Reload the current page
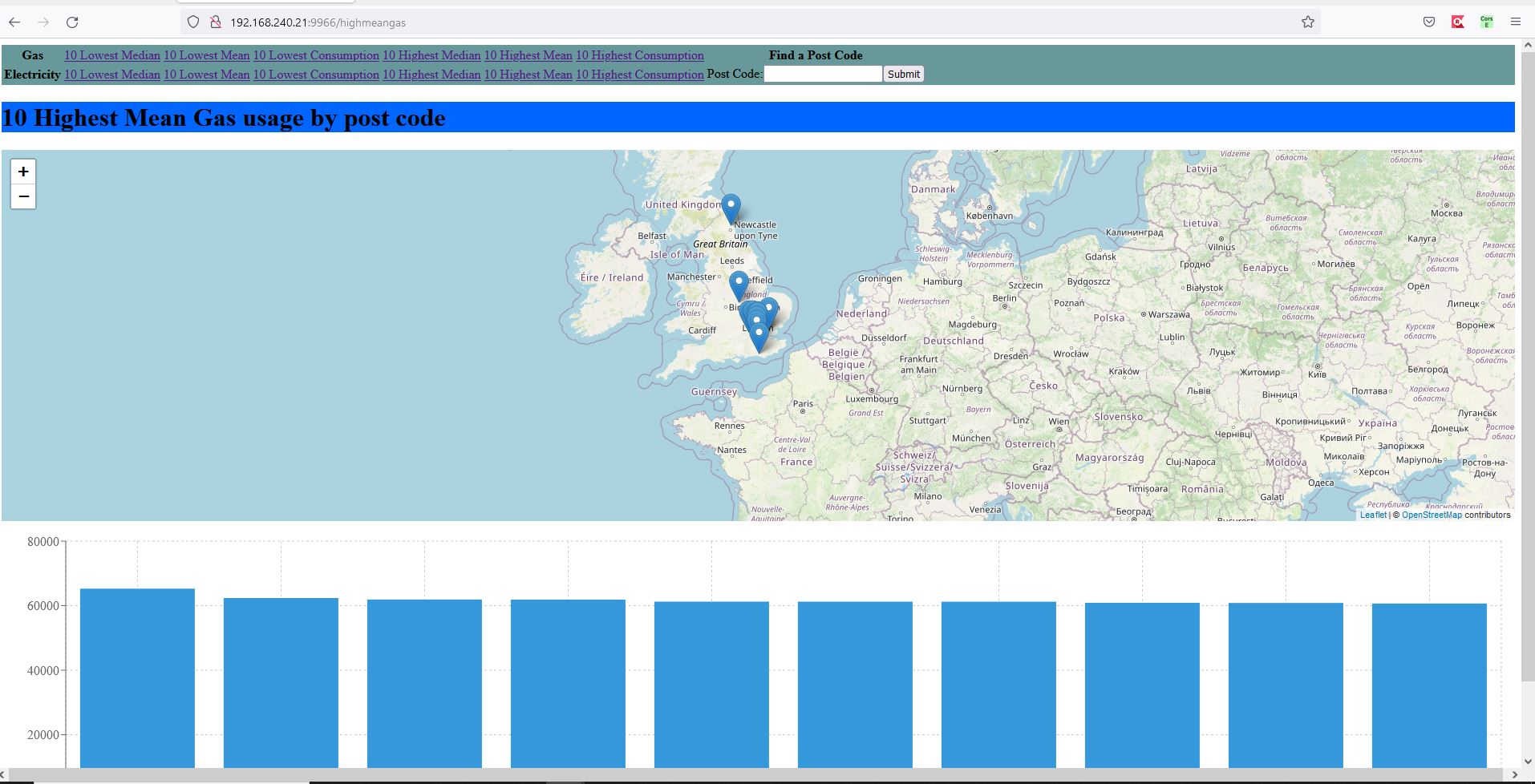 click(x=72, y=22)
